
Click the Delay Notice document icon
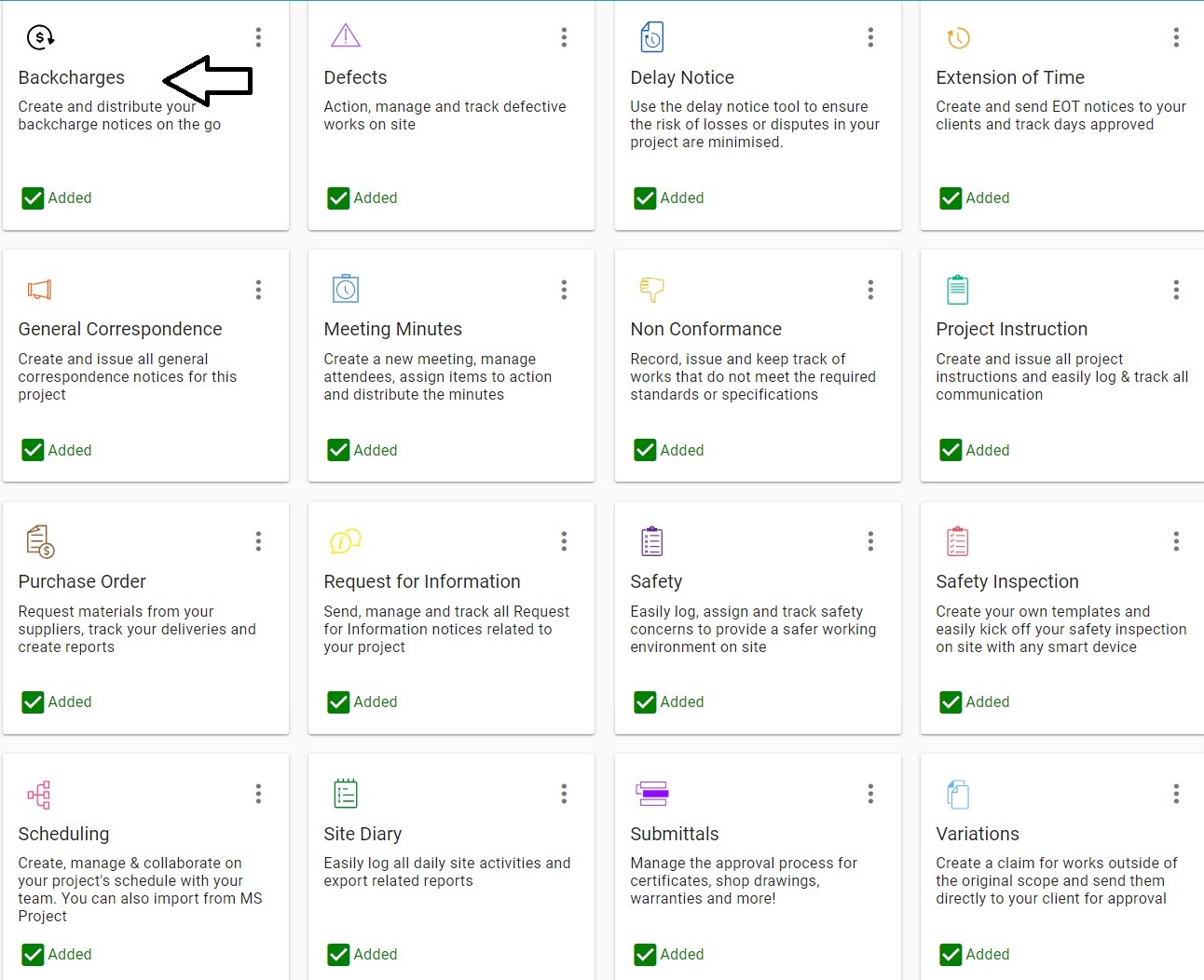(x=652, y=37)
